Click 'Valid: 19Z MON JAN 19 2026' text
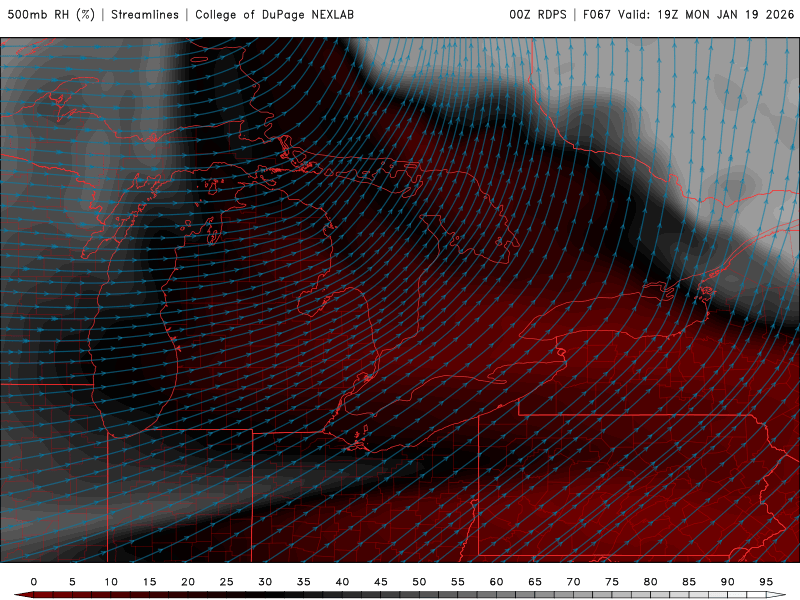800x600 pixels. (x=706, y=15)
